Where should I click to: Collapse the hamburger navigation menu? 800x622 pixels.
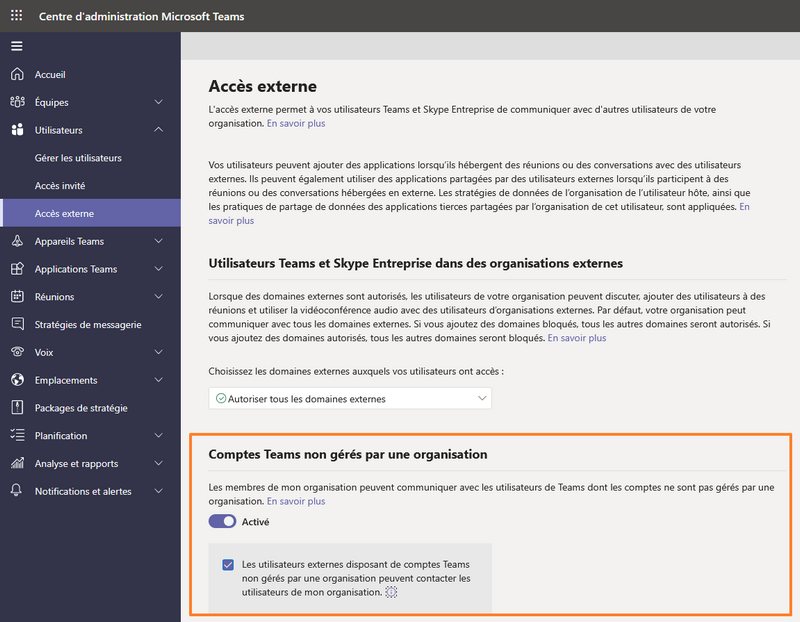click(17, 46)
